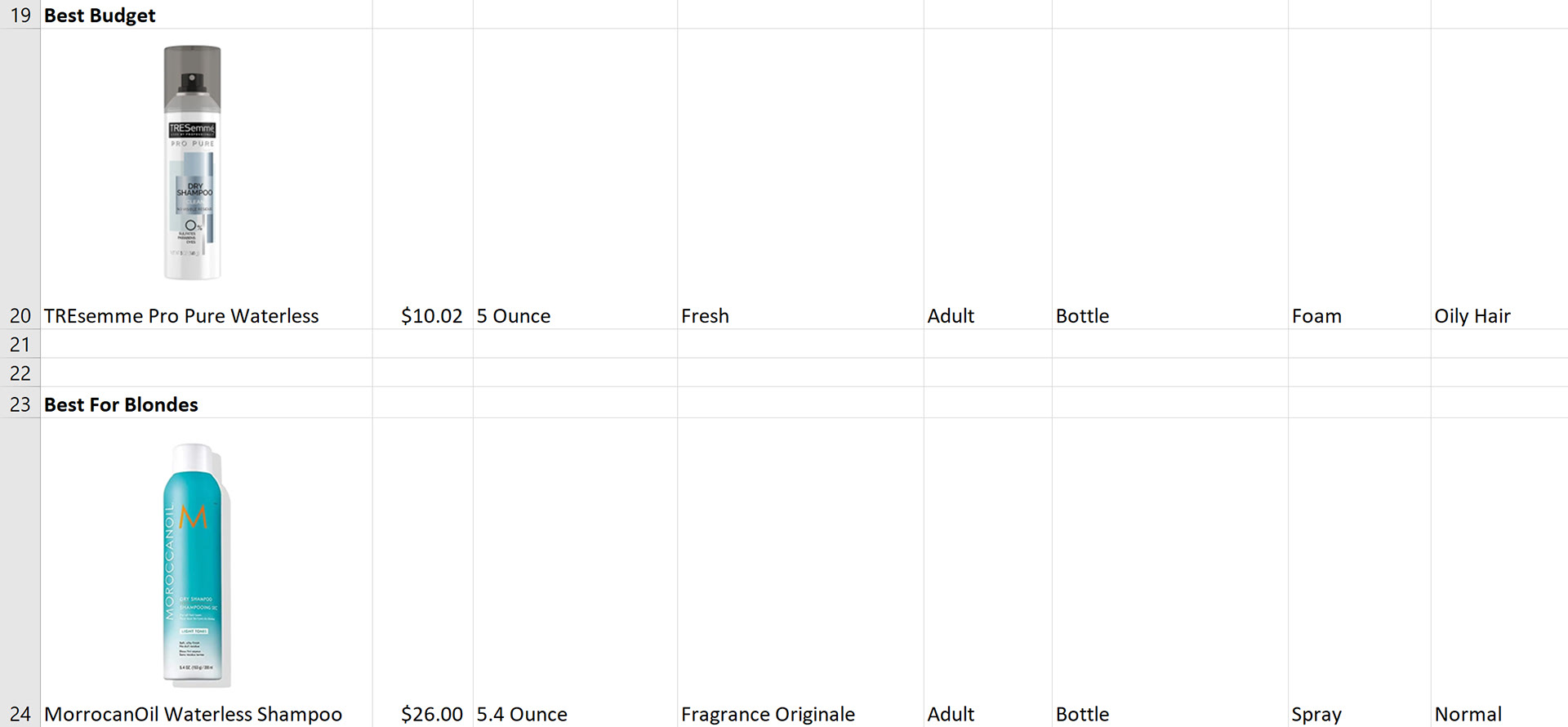The width and height of the screenshot is (1568, 727).
Task: Select the Best For Blondes heading cell
Action: coord(207,403)
